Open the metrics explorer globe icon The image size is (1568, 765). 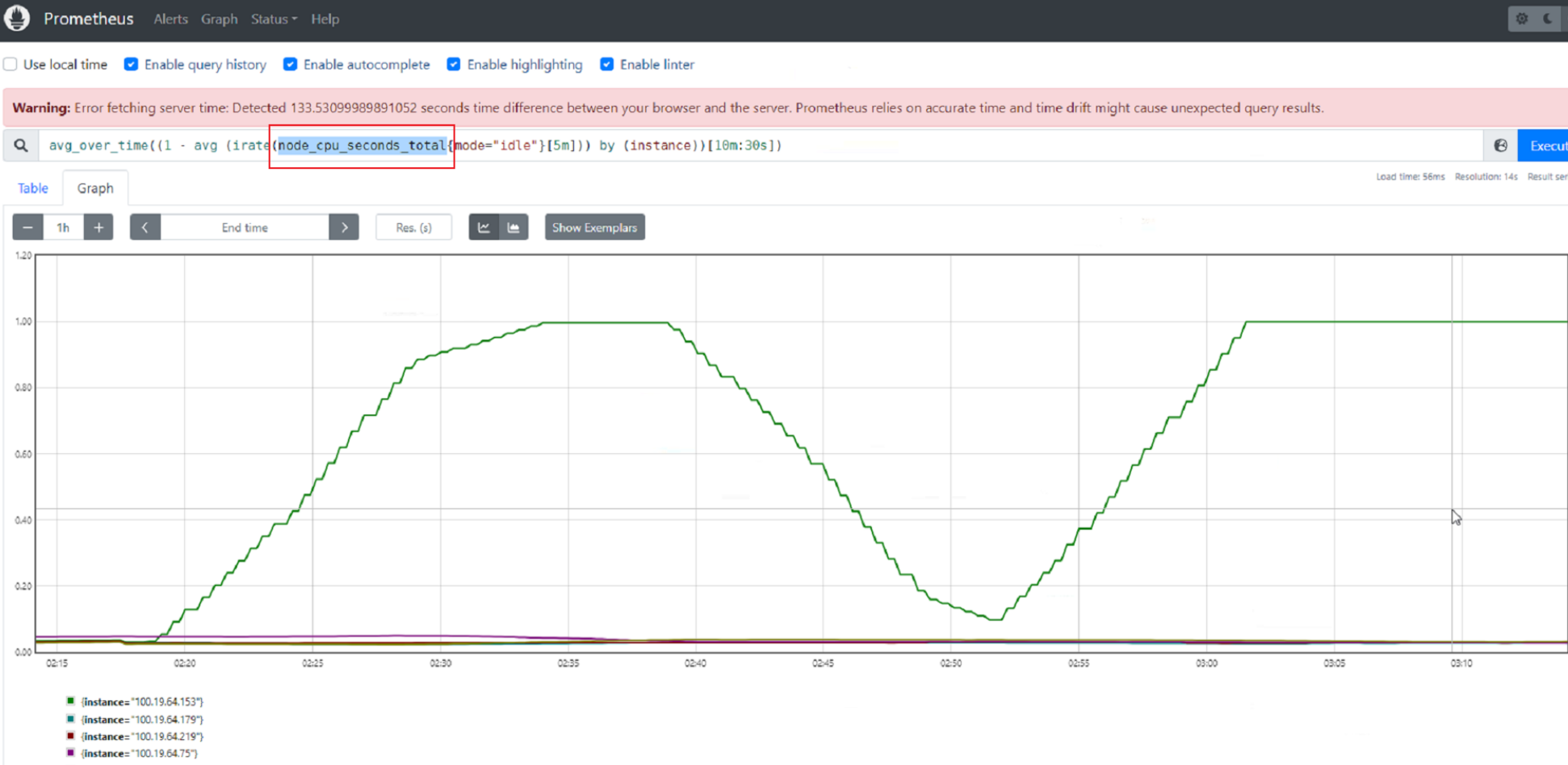pyautogui.click(x=1500, y=146)
